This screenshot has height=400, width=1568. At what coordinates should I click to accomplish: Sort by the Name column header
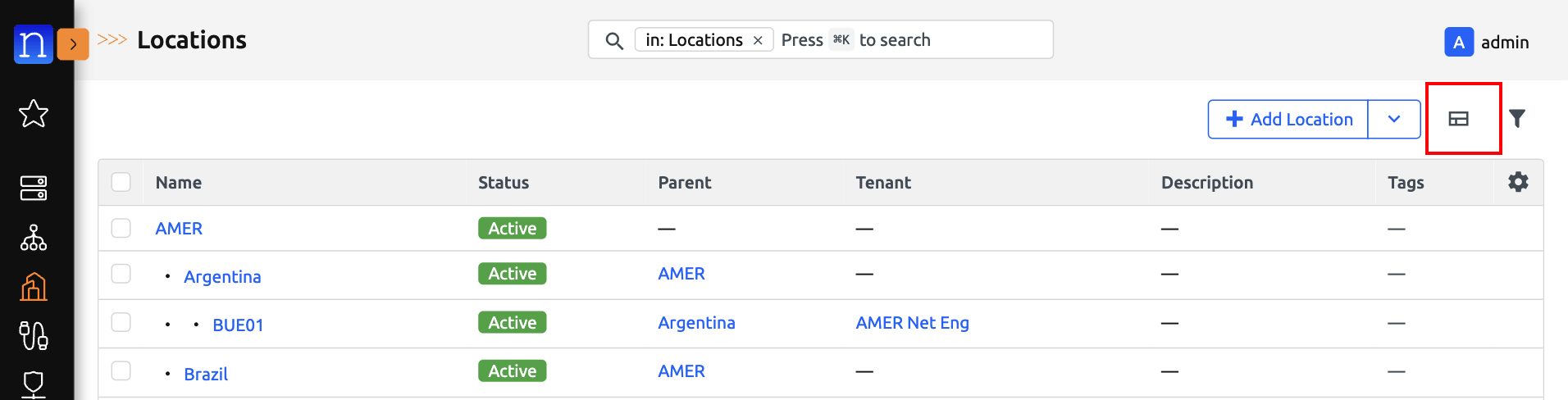(x=179, y=183)
